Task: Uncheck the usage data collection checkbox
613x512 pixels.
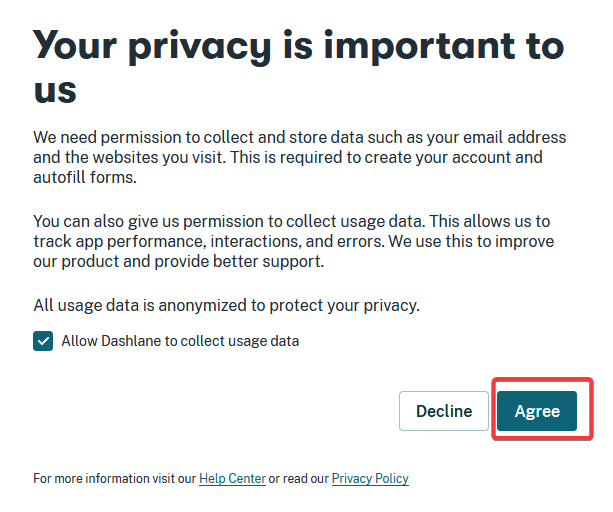Action: tap(43, 341)
